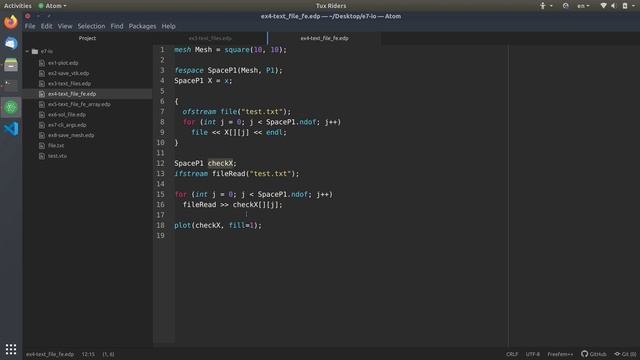This screenshot has width=640, height=360.
Task: Open file.txt in the tree
Action: (x=56, y=146)
